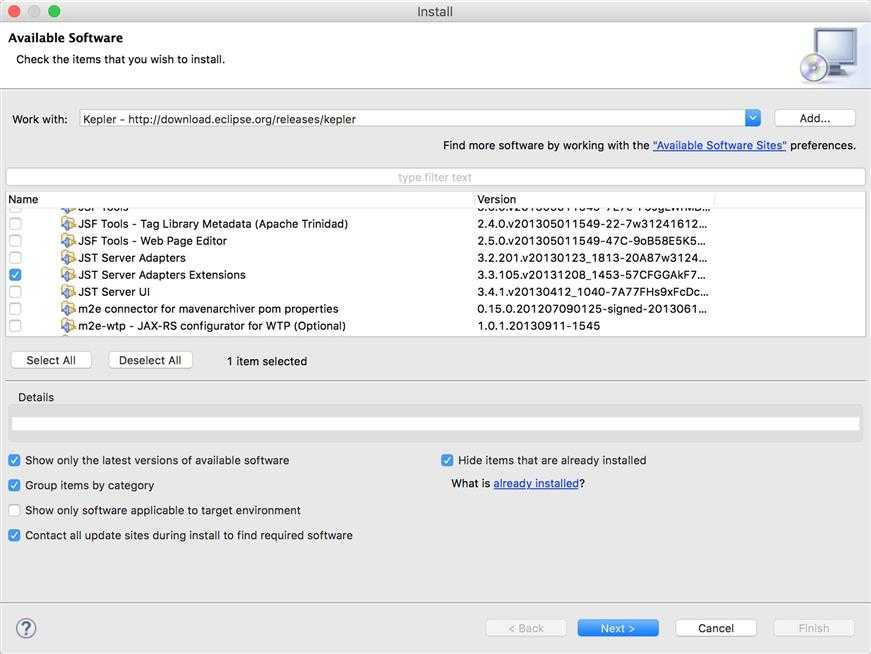Click the Add... button

point(815,118)
